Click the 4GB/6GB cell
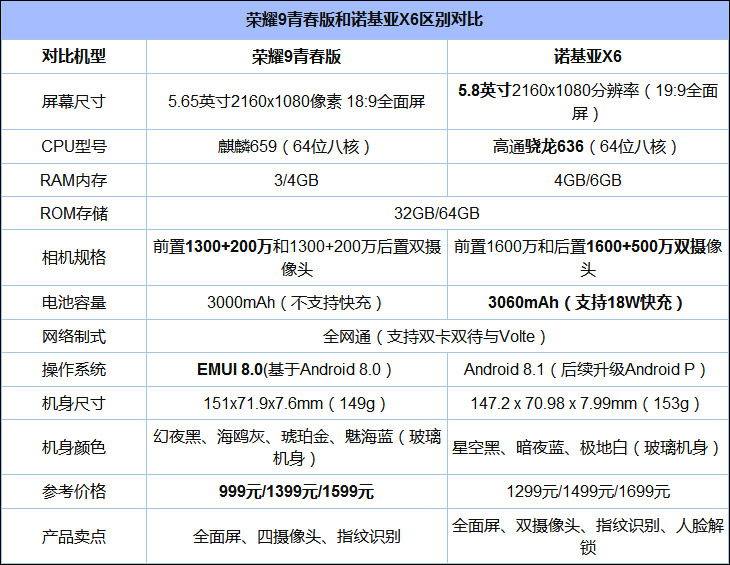This screenshot has width=730, height=565. (588, 180)
